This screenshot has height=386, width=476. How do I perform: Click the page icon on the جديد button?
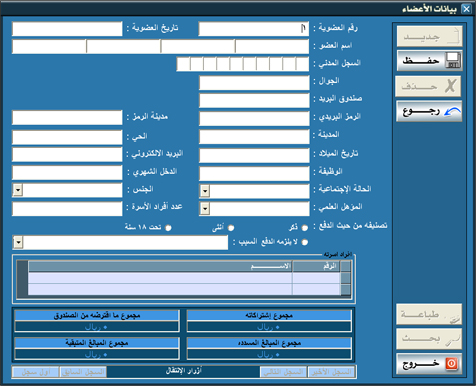tap(454, 36)
